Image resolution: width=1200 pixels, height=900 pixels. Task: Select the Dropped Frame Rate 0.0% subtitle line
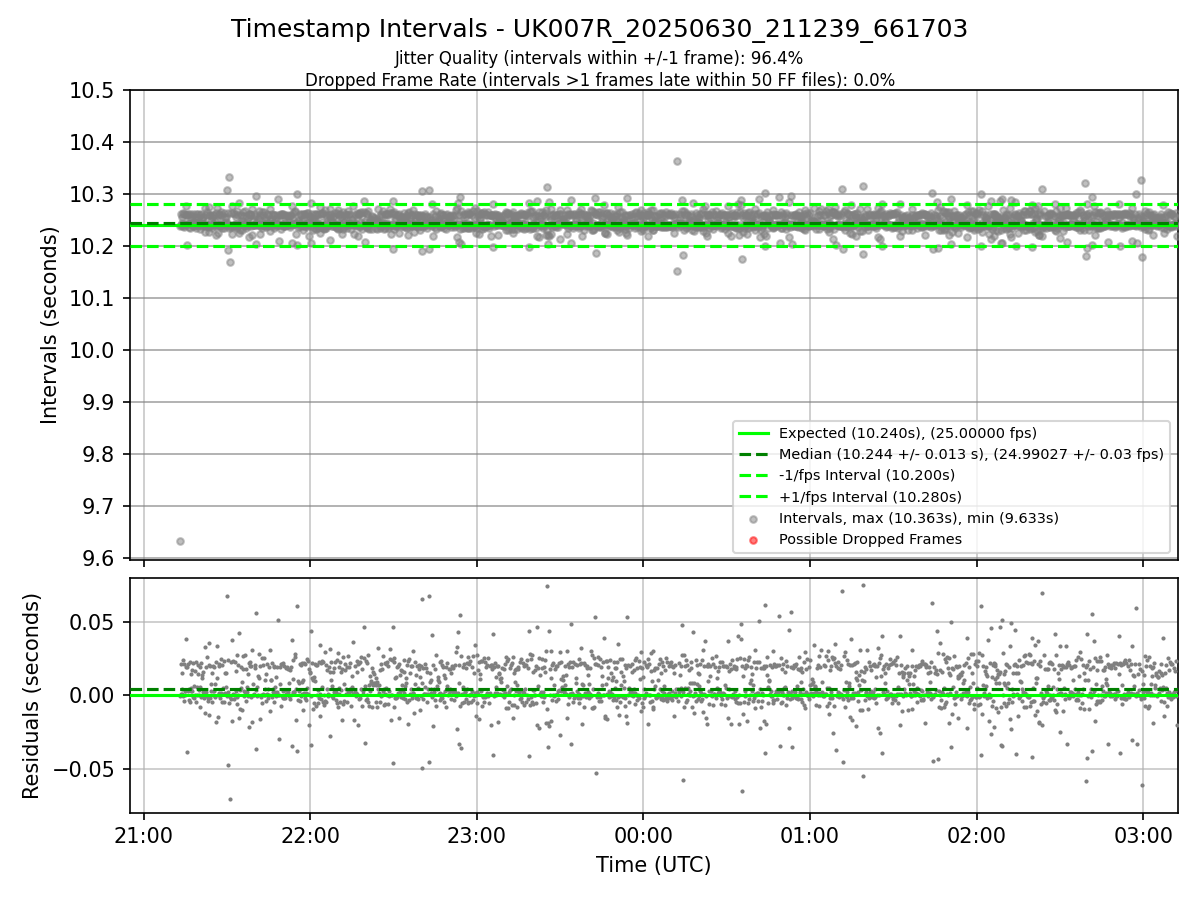[x=599, y=80]
